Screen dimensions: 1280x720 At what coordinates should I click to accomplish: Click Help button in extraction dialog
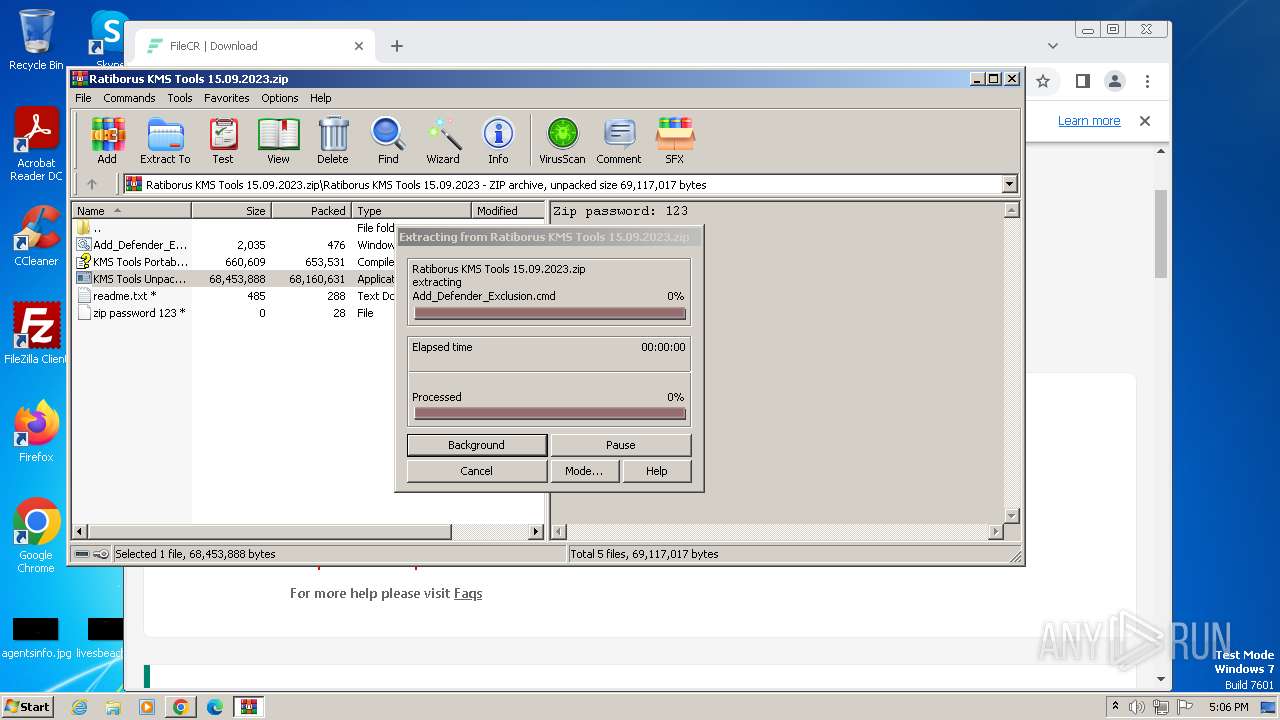tap(657, 471)
